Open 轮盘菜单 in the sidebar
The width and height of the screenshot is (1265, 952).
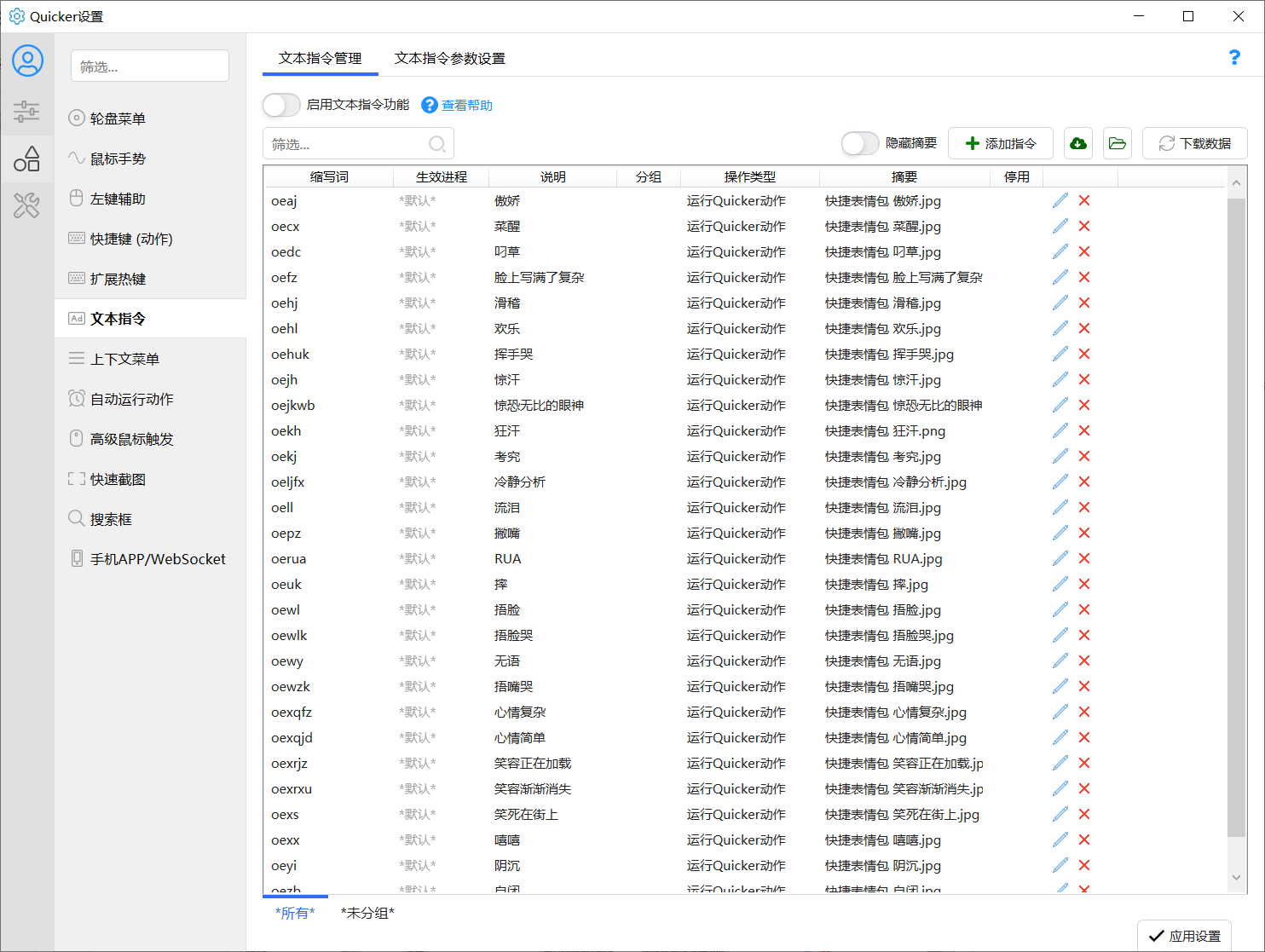pos(150,118)
